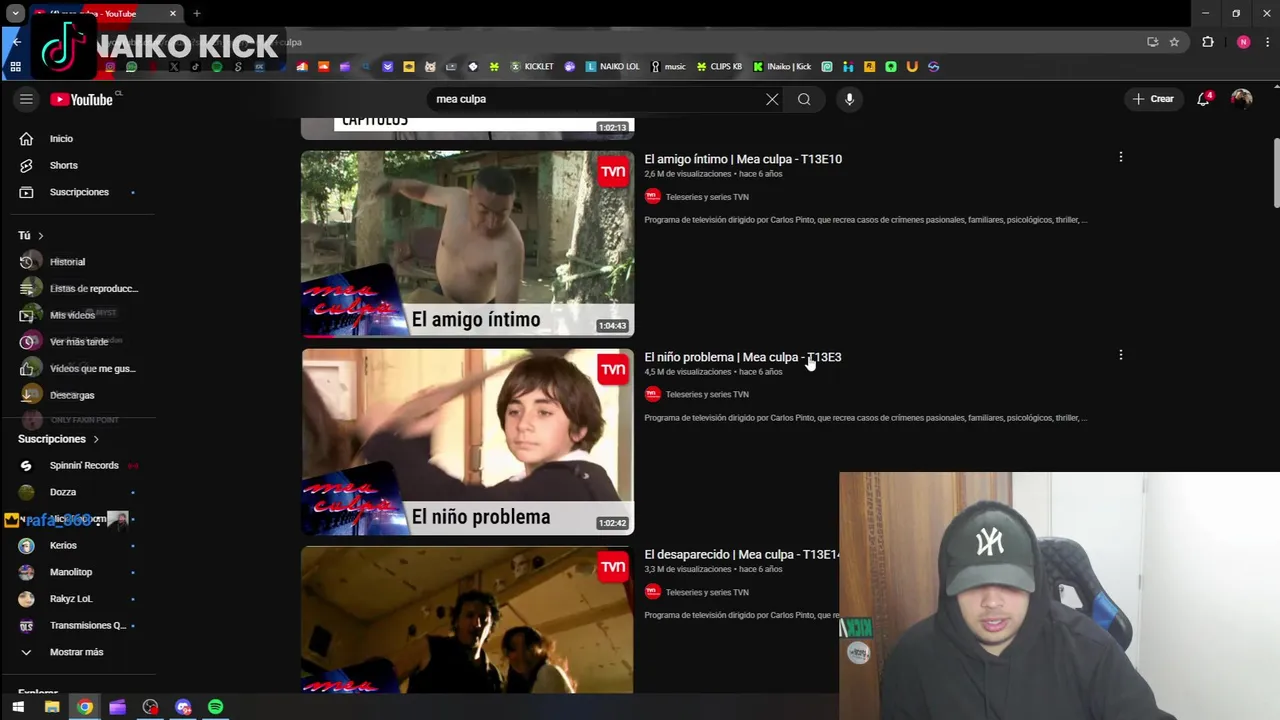Open Chrome extensions puzzle icon
The image size is (1280, 720).
click(1208, 42)
